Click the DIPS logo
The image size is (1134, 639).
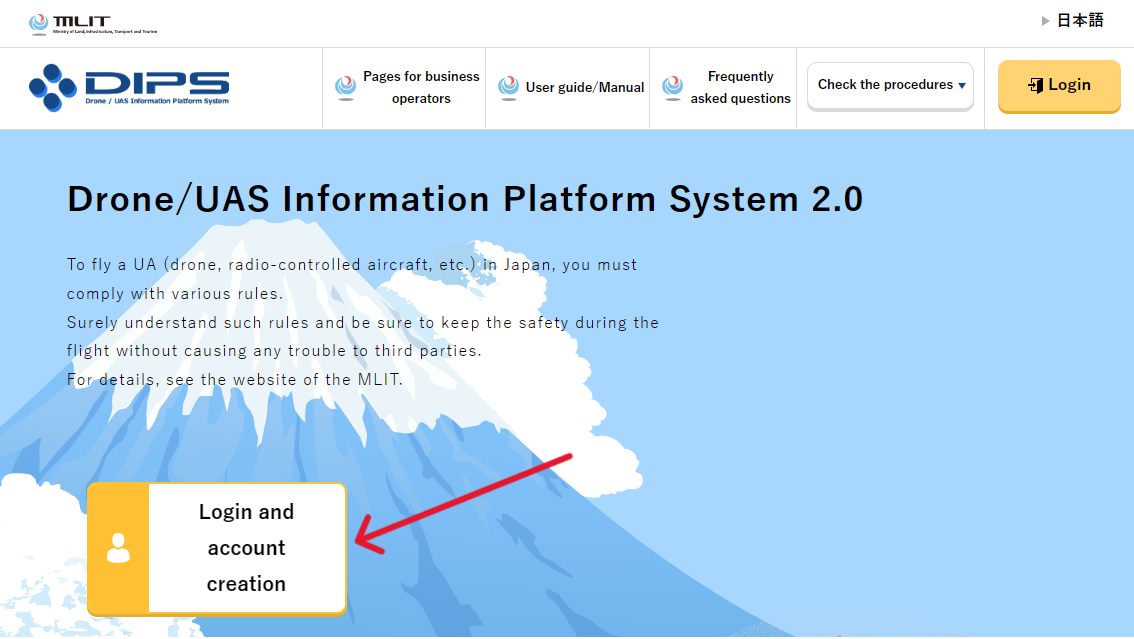click(x=129, y=88)
